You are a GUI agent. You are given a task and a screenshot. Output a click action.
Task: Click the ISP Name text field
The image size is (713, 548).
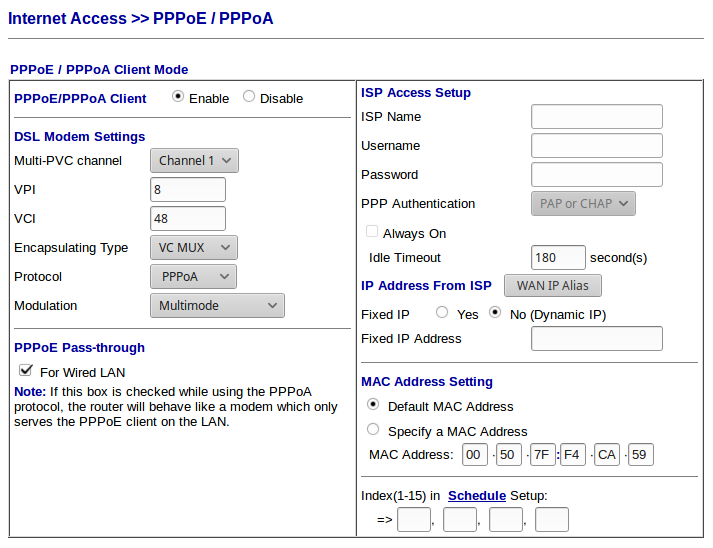[x=596, y=117]
